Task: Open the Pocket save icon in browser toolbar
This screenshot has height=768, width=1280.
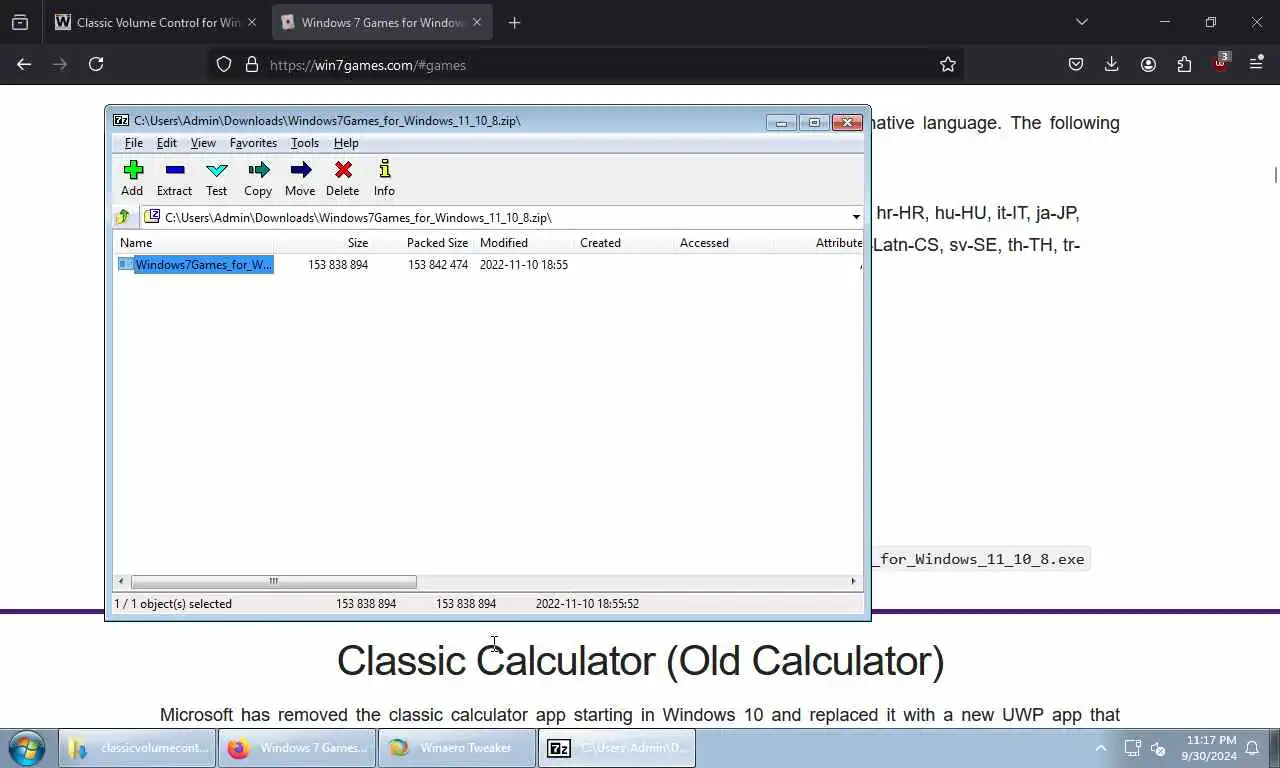Action: (x=1076, y=64)
